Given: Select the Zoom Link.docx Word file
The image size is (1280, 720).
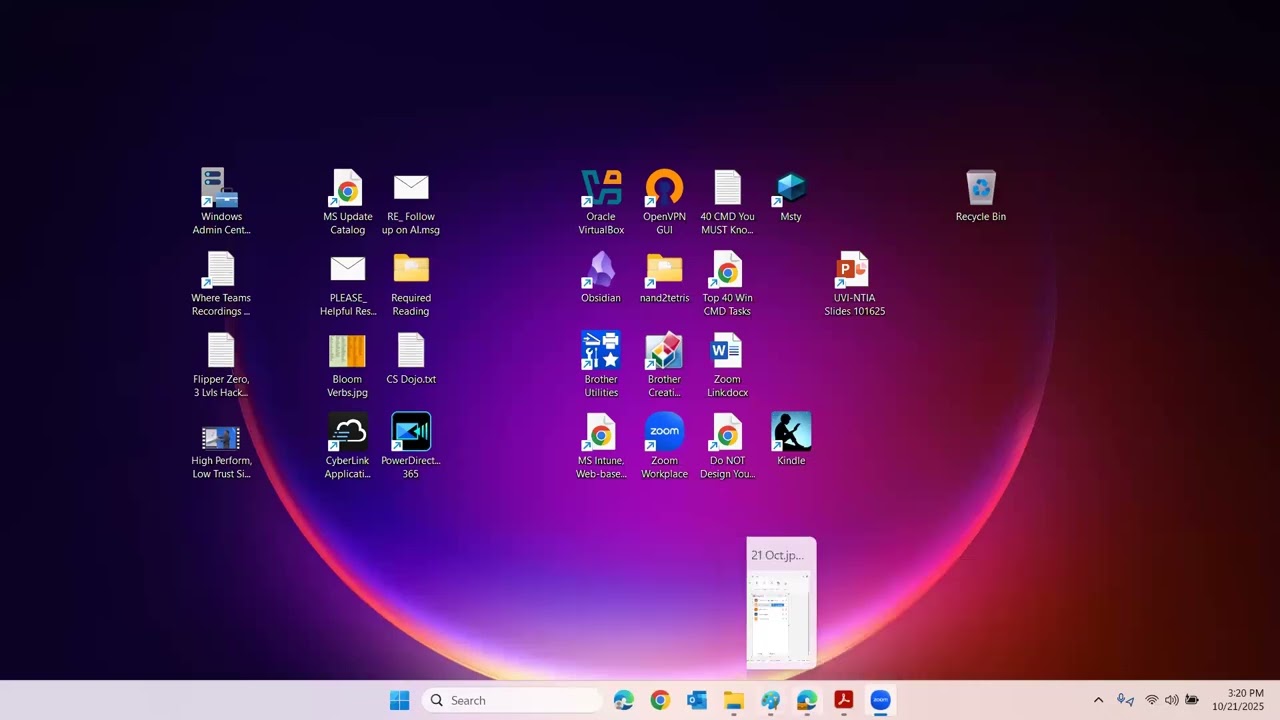Looking at the screenshot, I should click(727, 365).
